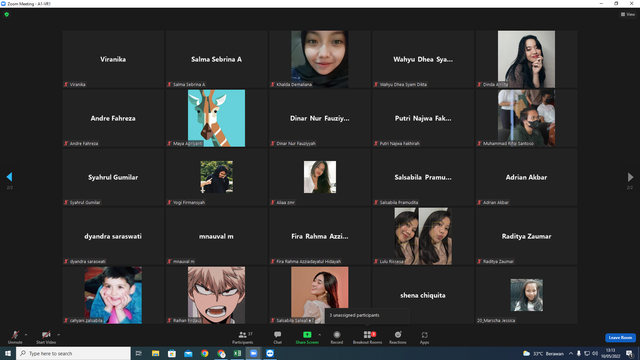Open the Windows Start menu
This screenshot has width=640, height=360.
pos(8,353)
